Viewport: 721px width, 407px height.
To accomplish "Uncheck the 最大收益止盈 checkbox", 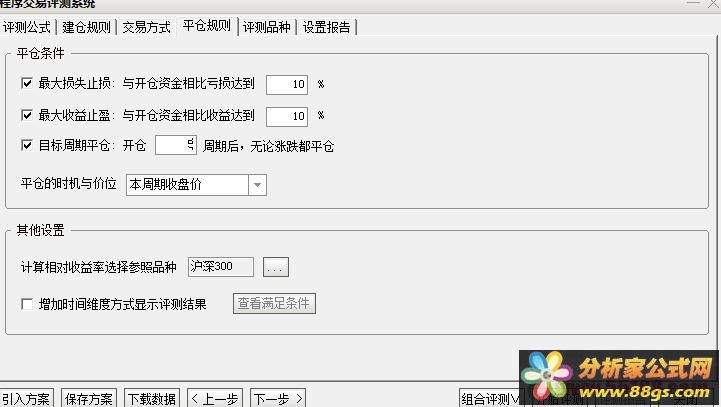I will tap(27, 115).
